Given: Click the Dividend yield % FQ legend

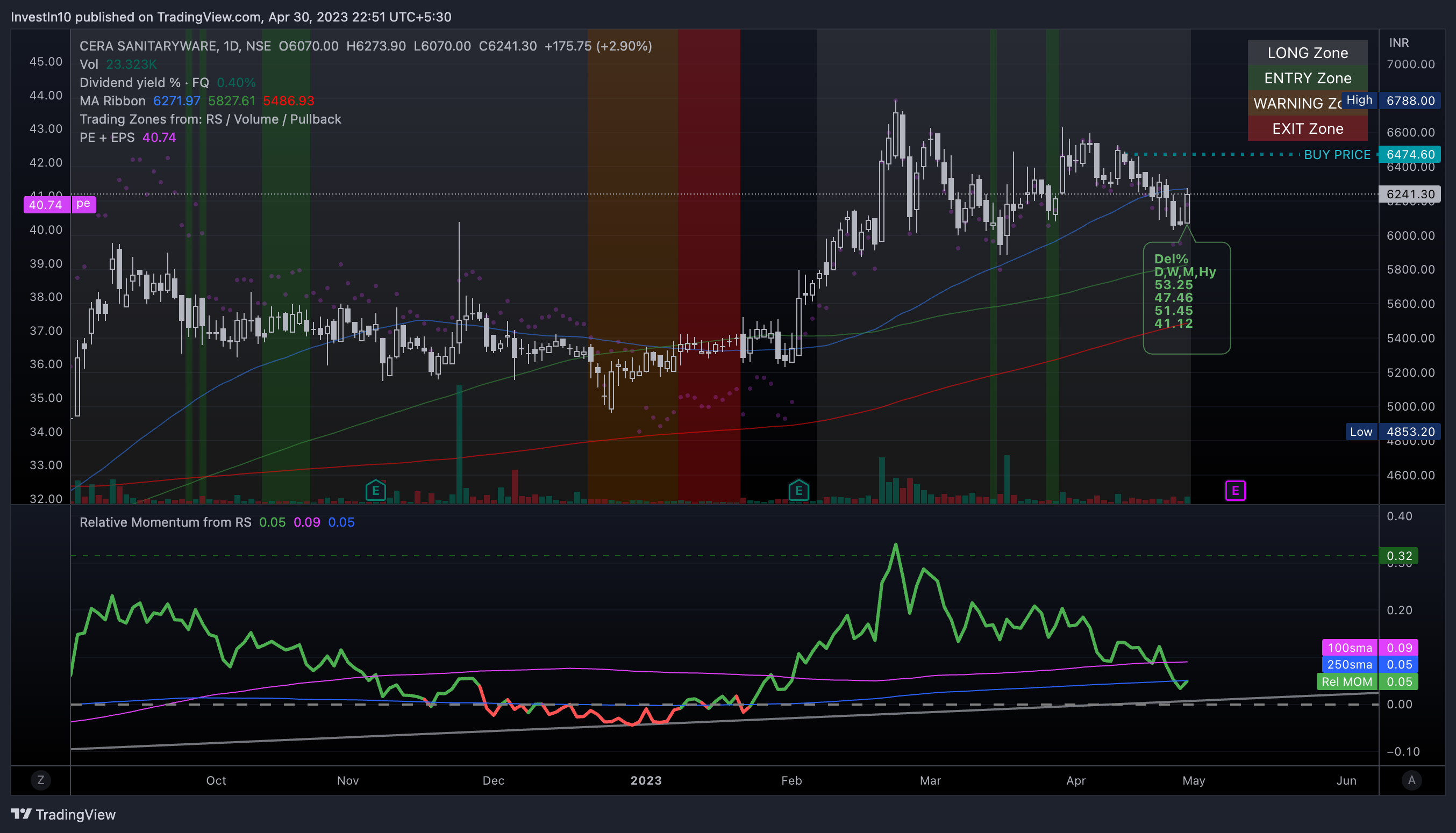Looking at the screenshot, I should 167,82.
